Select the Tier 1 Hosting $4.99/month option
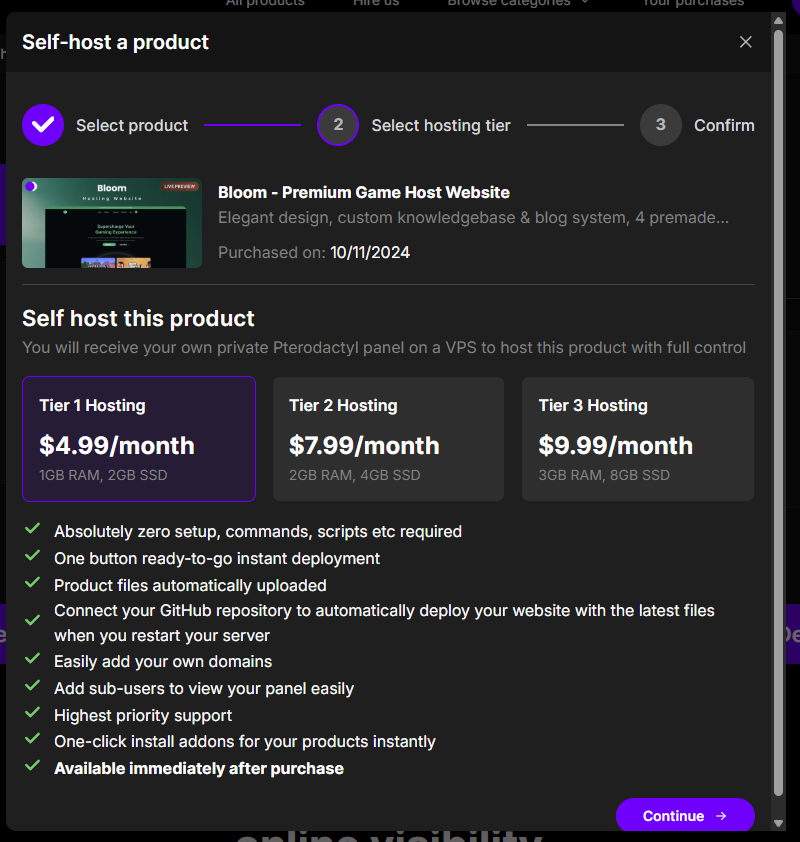Image resolution: width=800 pixels, height=842 pixels. pyautogui.click(x=139, y=439)
